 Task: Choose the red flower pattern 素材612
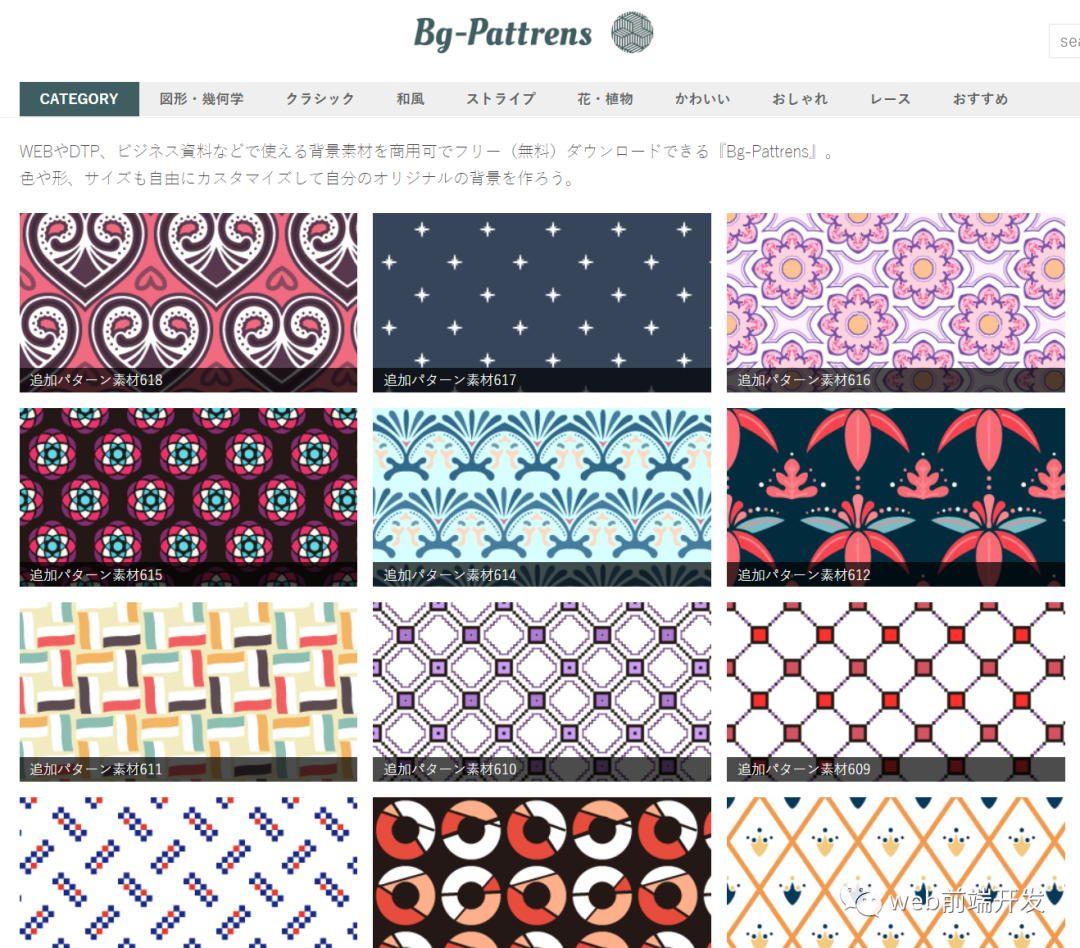895,497
